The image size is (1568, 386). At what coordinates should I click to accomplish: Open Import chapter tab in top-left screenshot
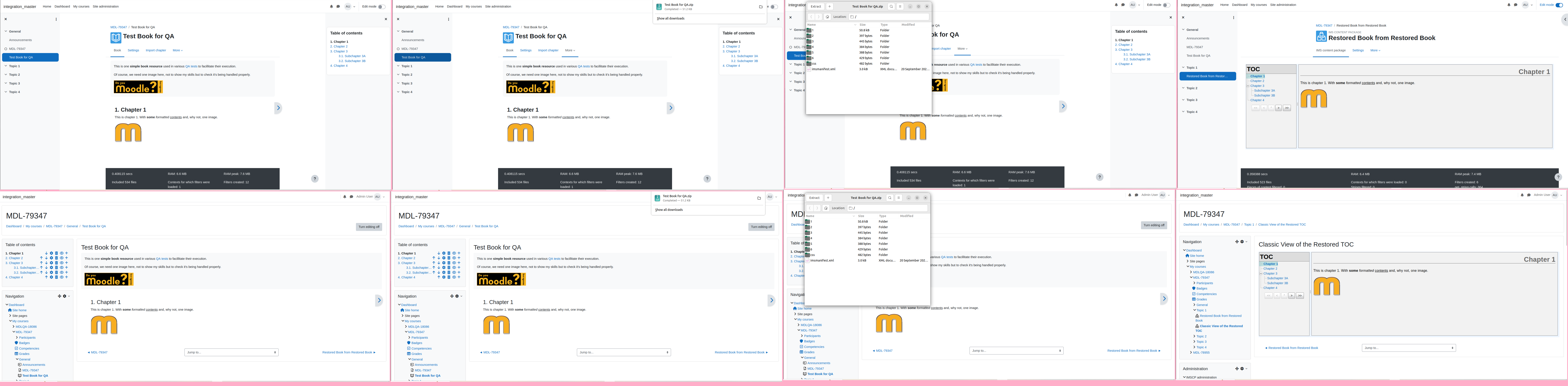(x=156, y=51)
